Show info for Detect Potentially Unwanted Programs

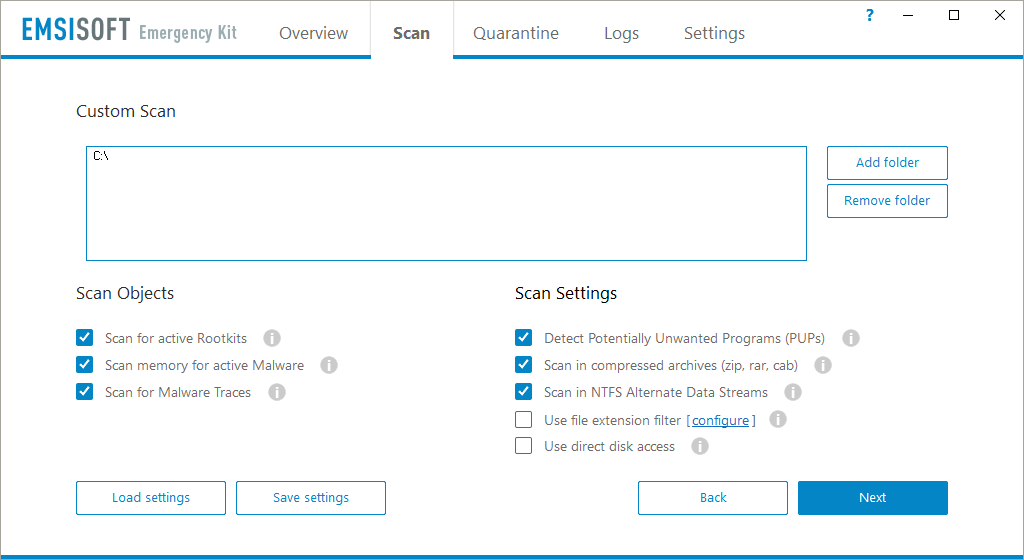click(x=851, y=338)
